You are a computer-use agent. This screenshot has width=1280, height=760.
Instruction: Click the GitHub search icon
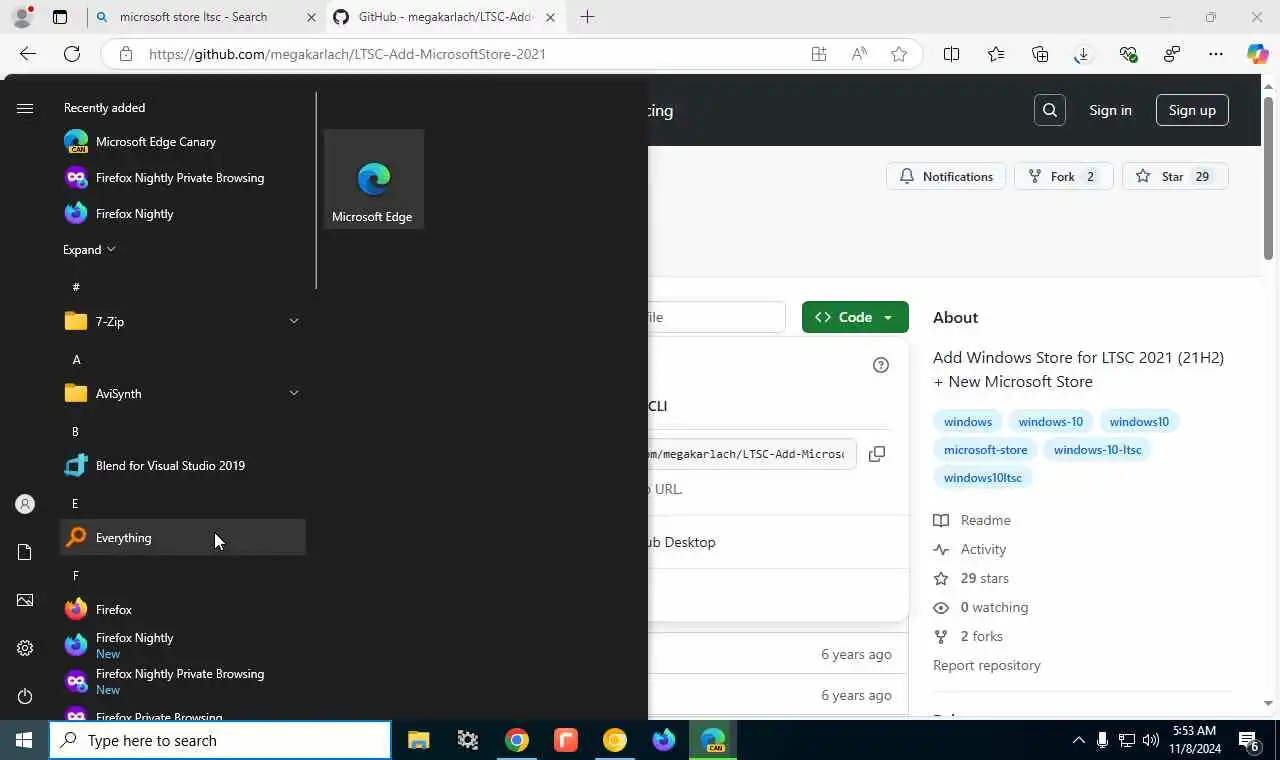[x=1050, y=110]
